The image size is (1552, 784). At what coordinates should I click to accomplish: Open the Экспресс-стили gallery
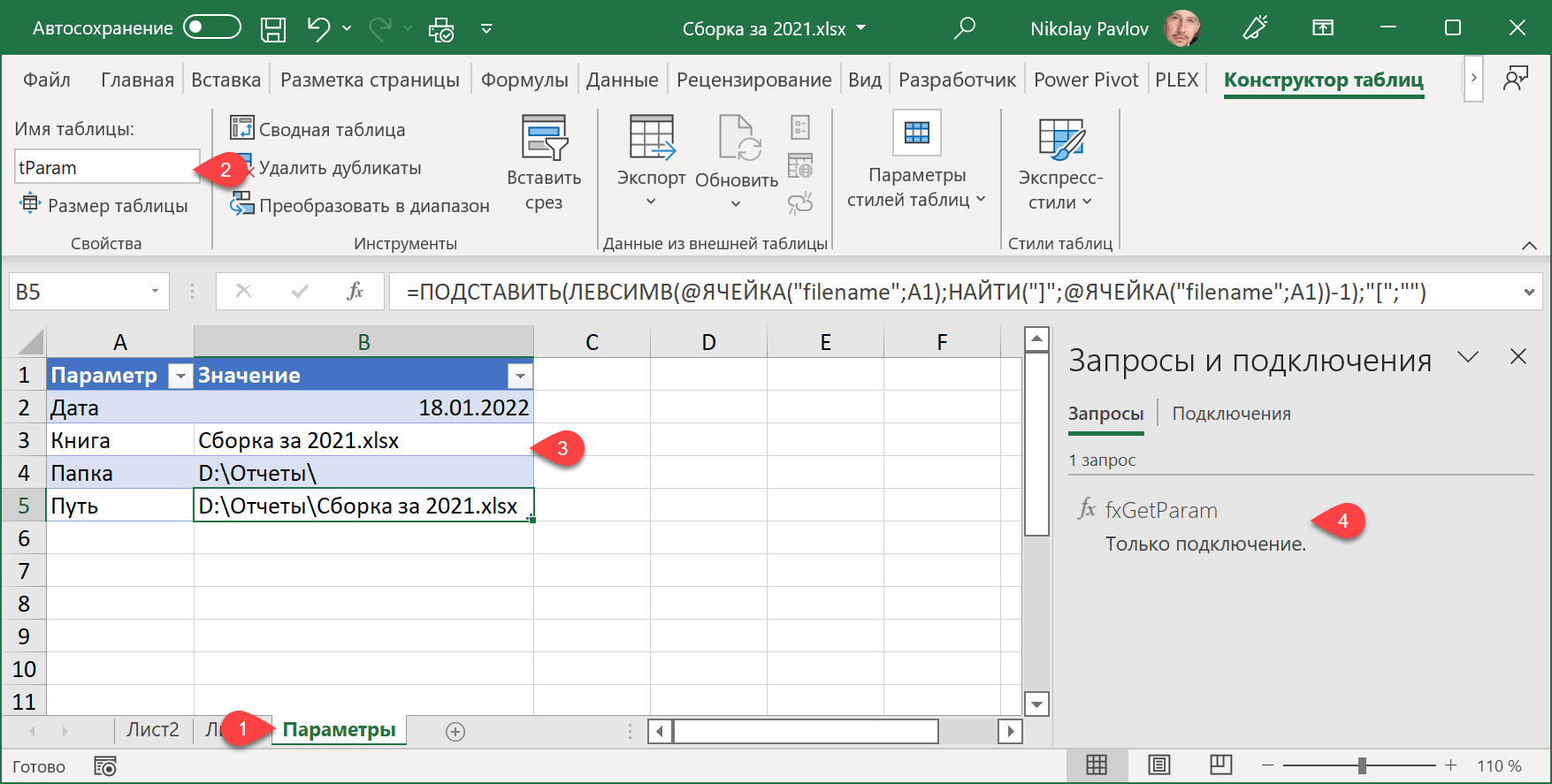(x=1060, y=164)
